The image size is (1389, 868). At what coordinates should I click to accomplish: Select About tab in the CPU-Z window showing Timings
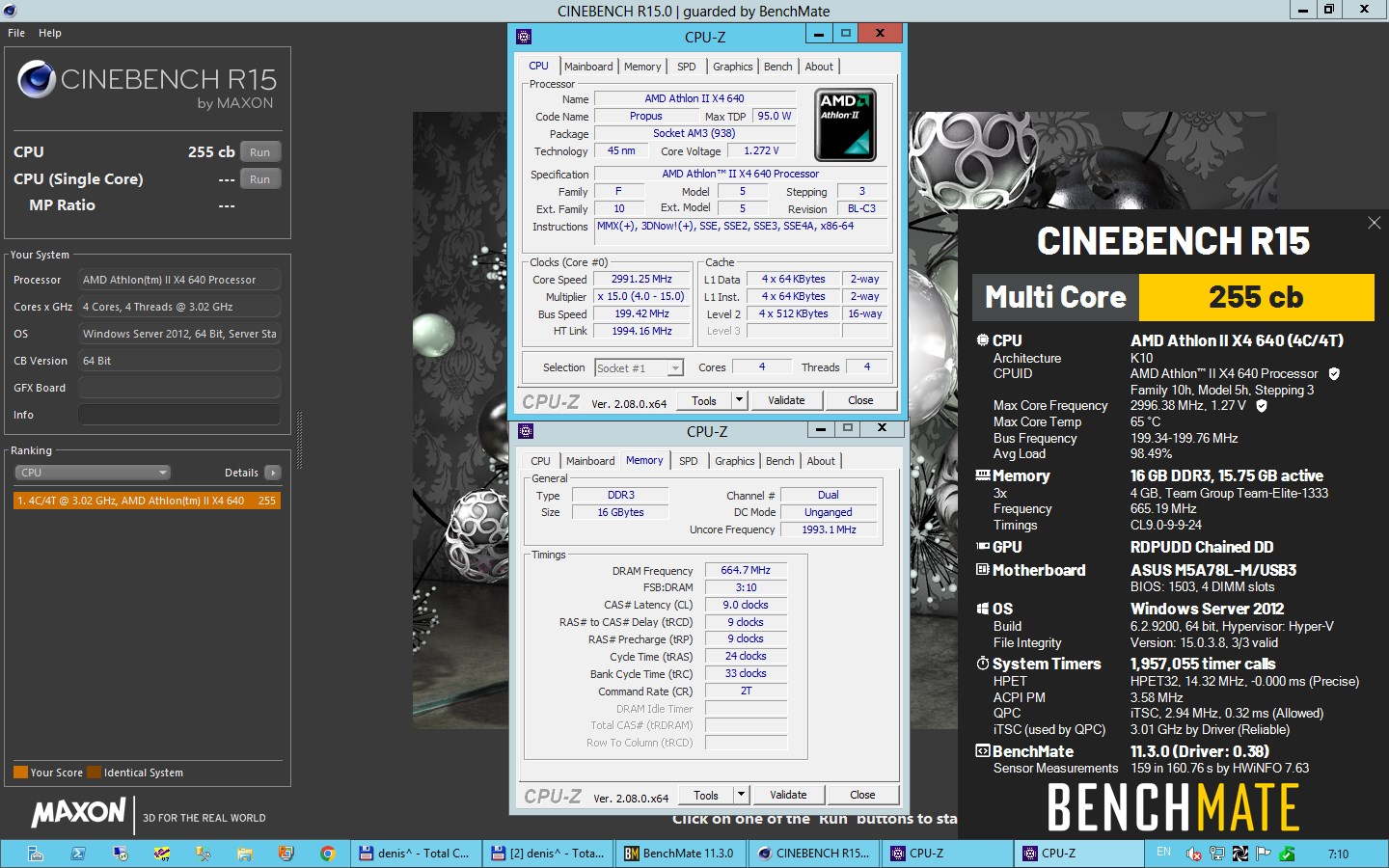point(821,461)
